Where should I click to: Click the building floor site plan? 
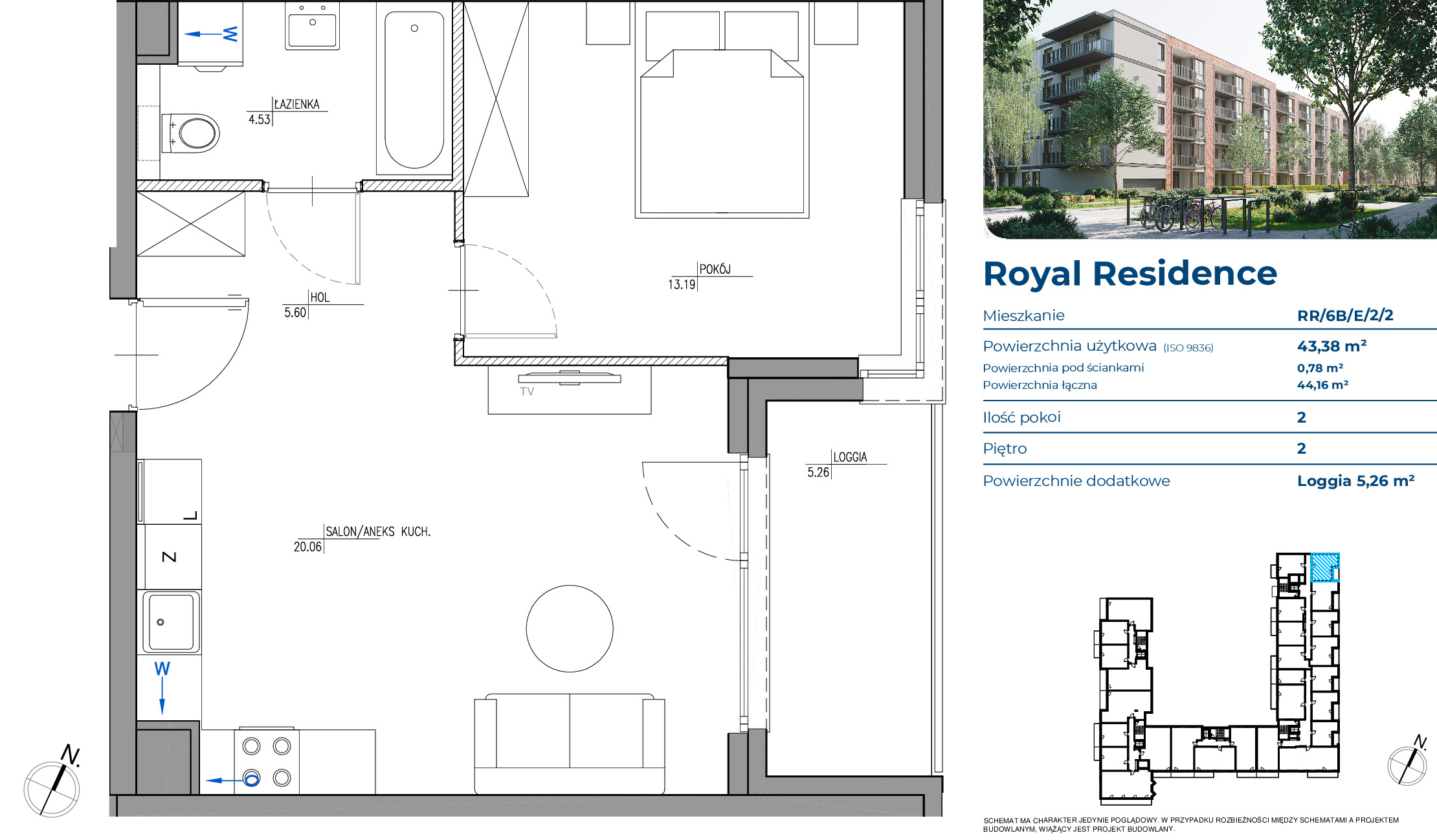(1218, 678)
